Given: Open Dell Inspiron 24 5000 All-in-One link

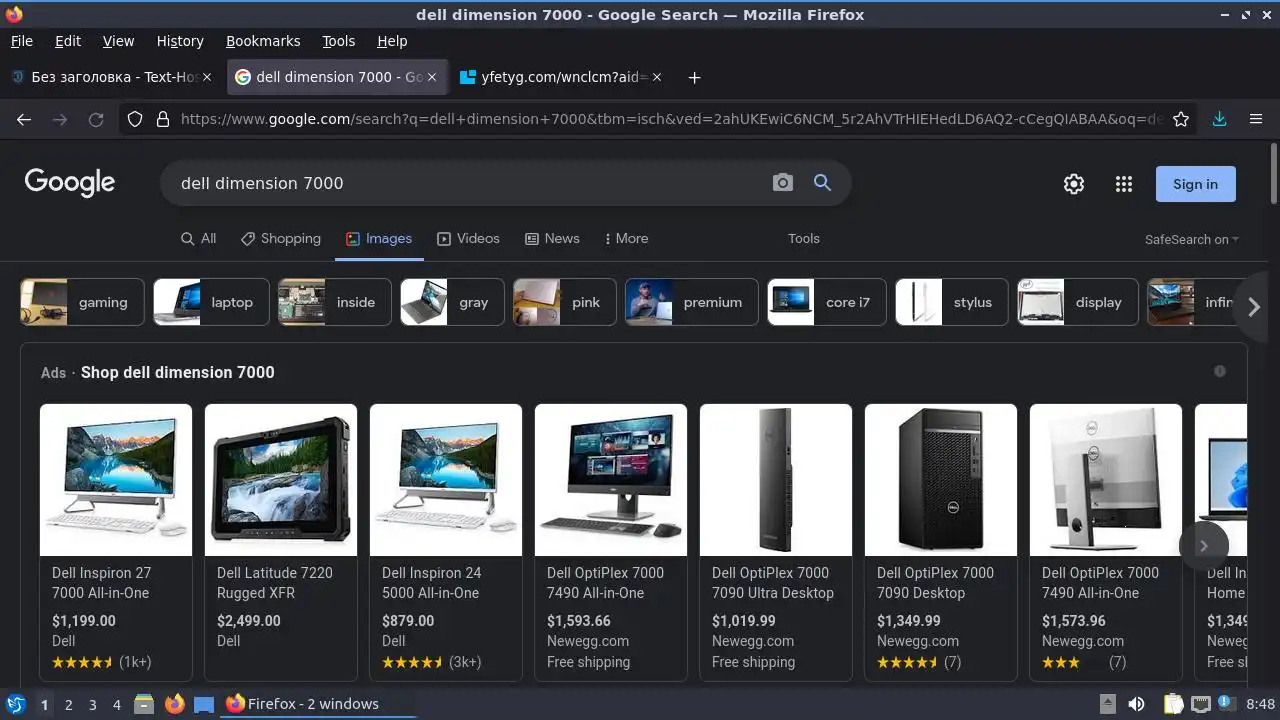Looking at the screenshot, I should (x=432, y=583).
